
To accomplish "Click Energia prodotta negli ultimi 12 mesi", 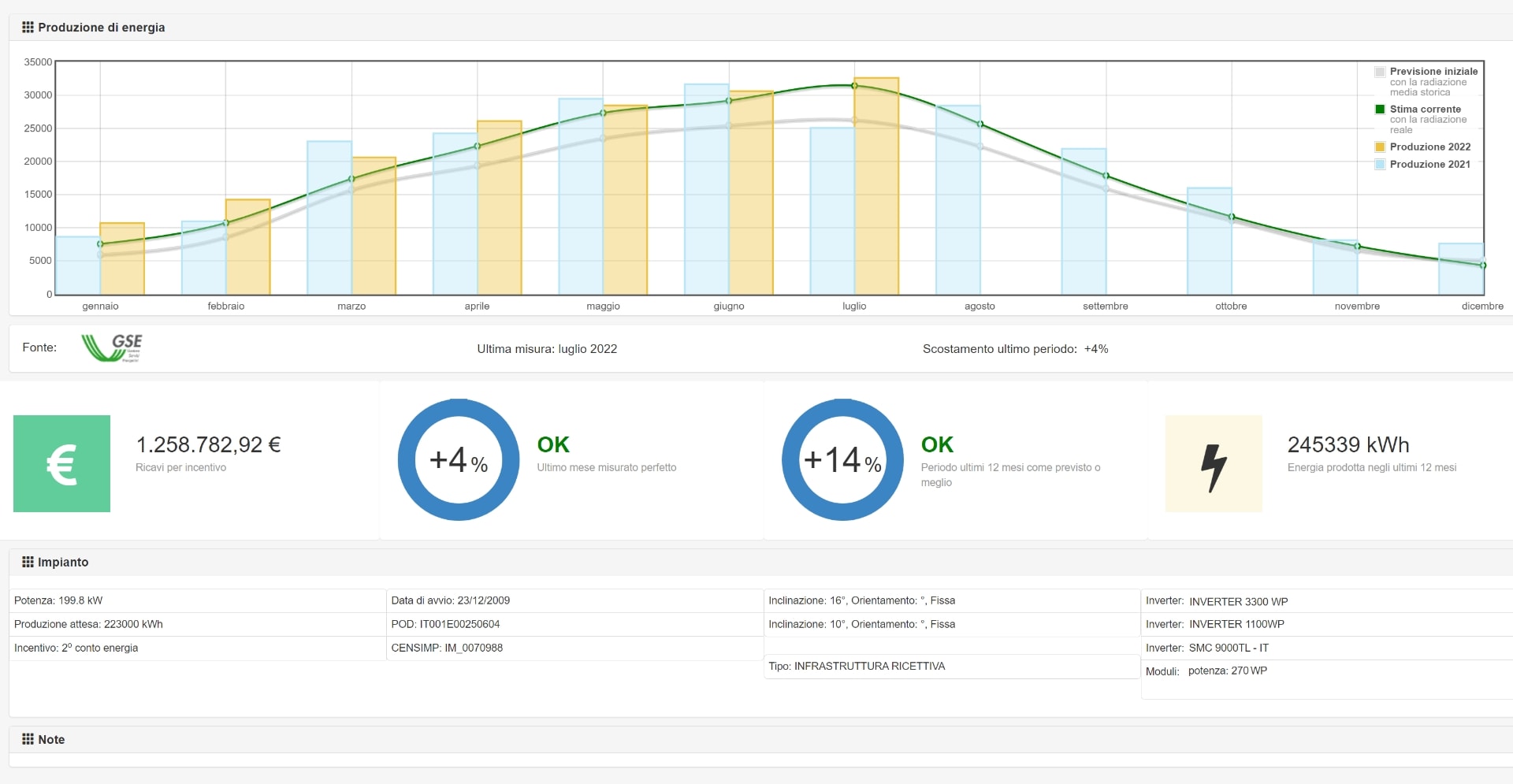I will [1372, 467].
